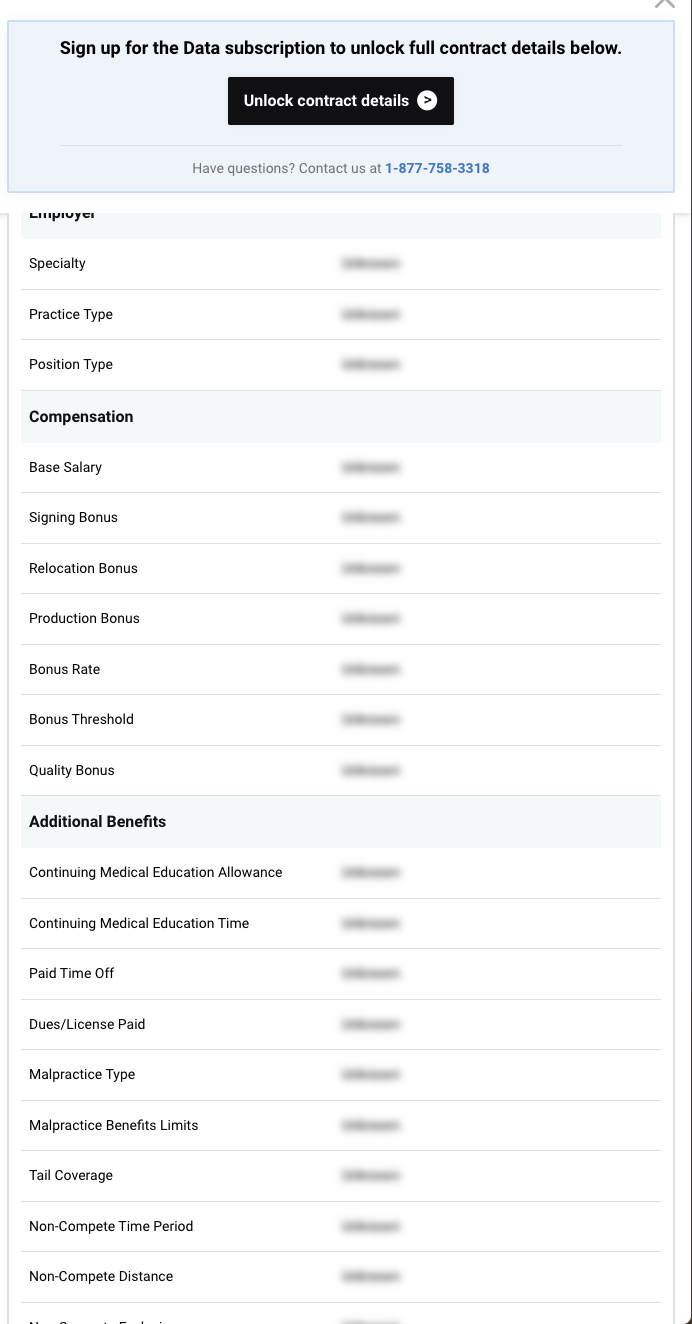Select the Continuing Medical Education Allowance label
Image resolution: width=692 pixels, height=1324 pixels.
[x=156, y=872]
